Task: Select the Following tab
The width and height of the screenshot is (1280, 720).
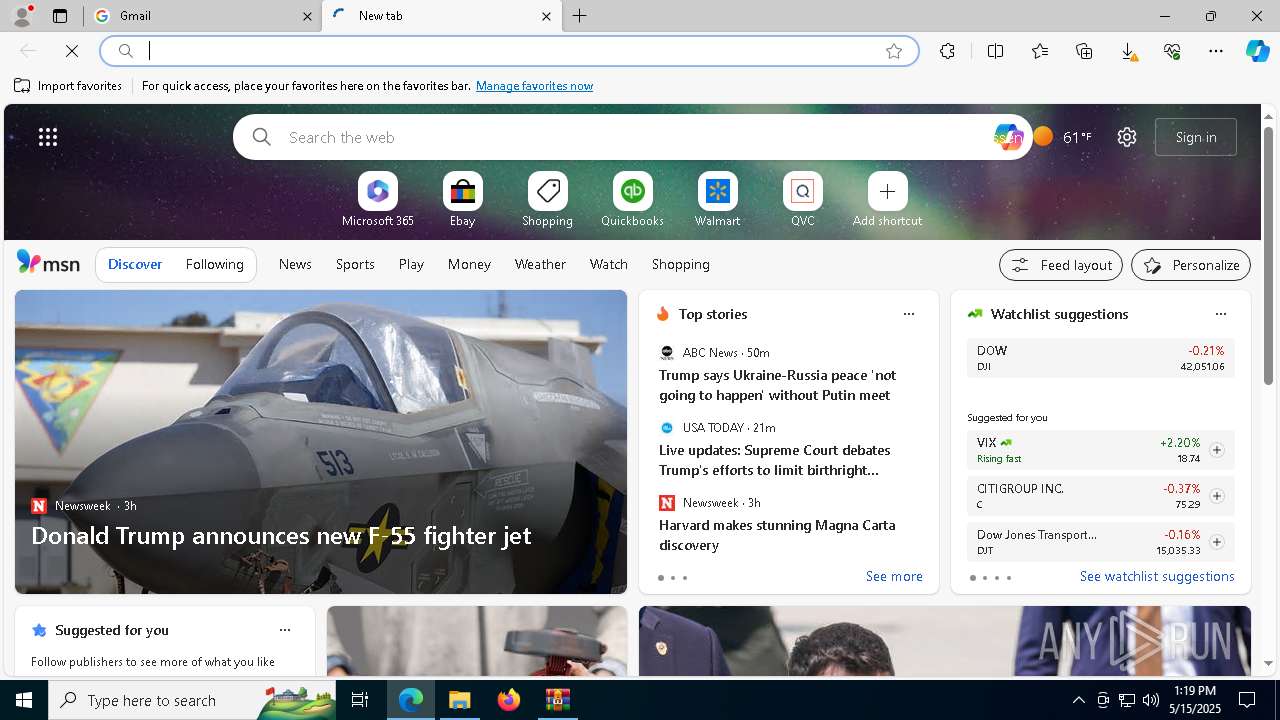Action: pyautogui.click(x=215, y=264)
